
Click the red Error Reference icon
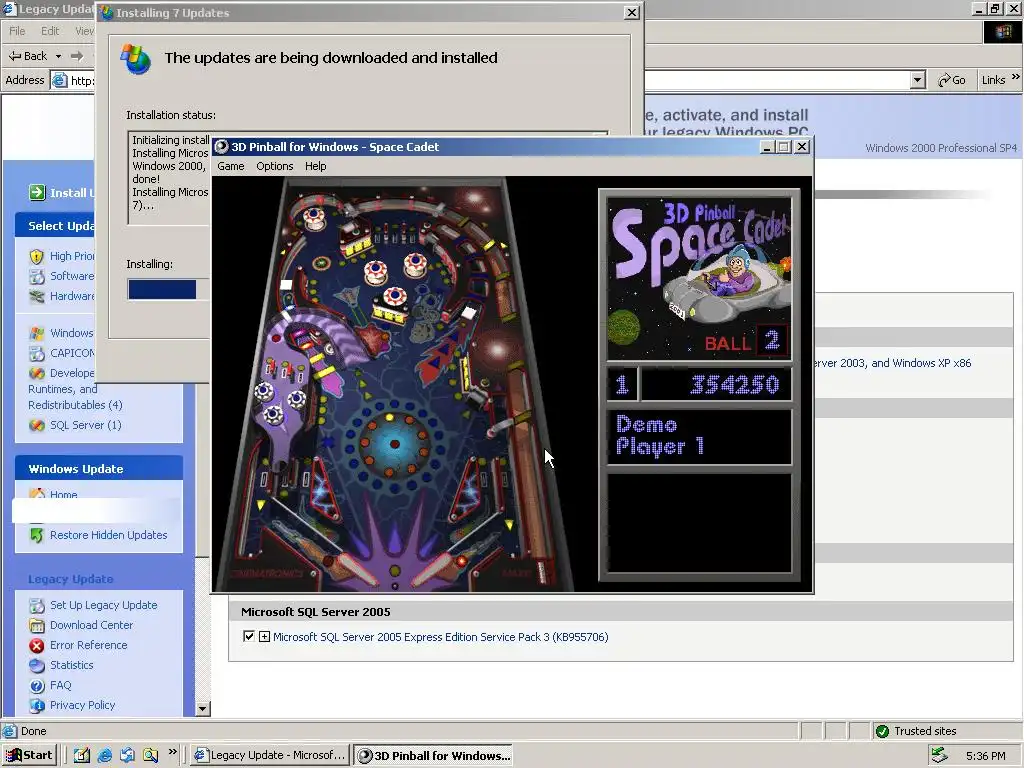point(37,645)
